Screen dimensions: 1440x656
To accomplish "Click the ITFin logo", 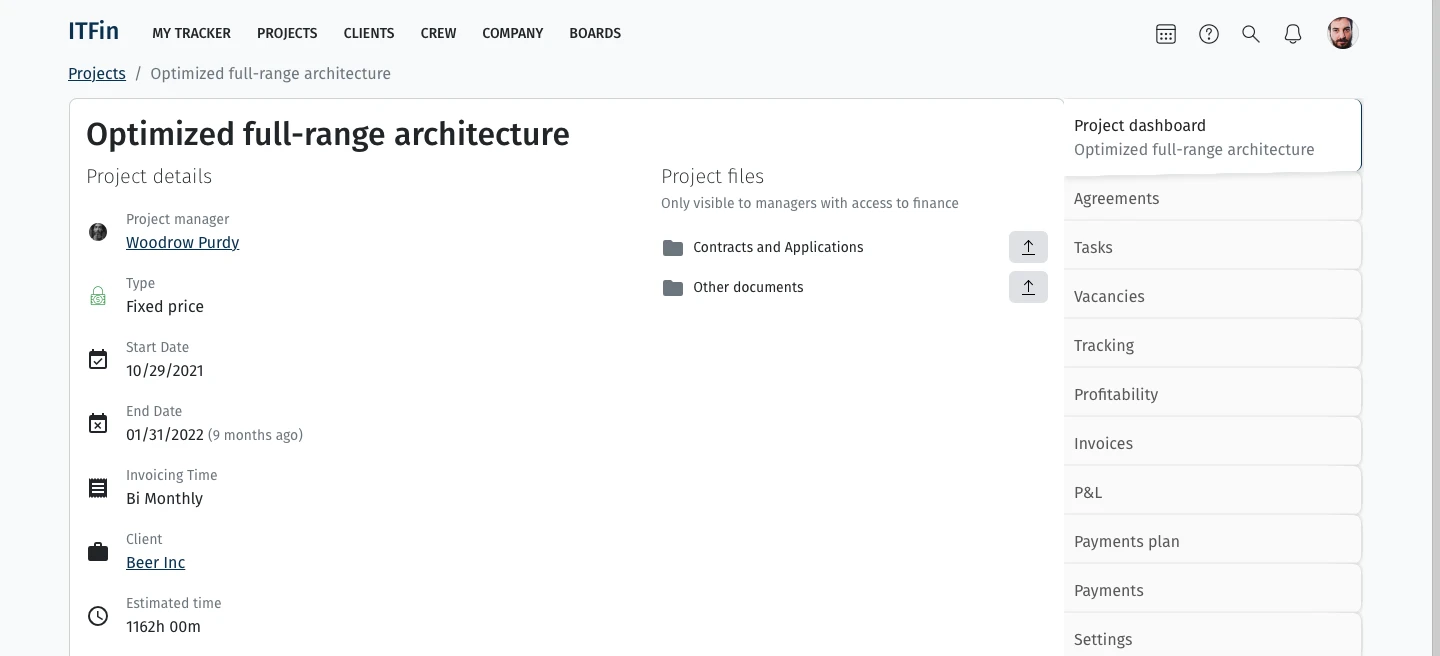I will pos(93,32).
